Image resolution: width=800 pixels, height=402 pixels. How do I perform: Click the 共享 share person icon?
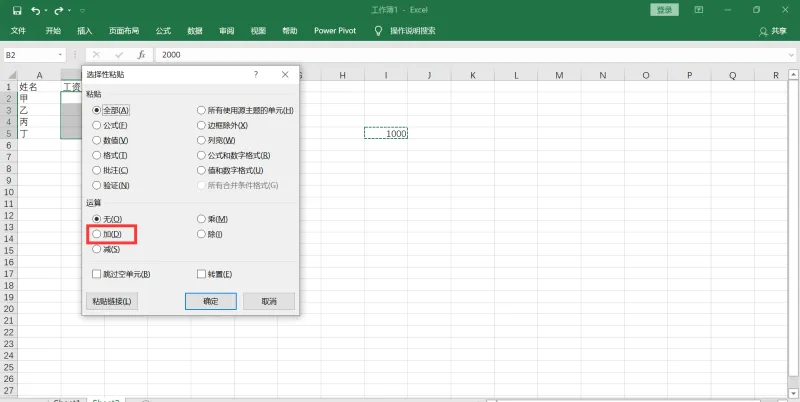pos(763,32)
